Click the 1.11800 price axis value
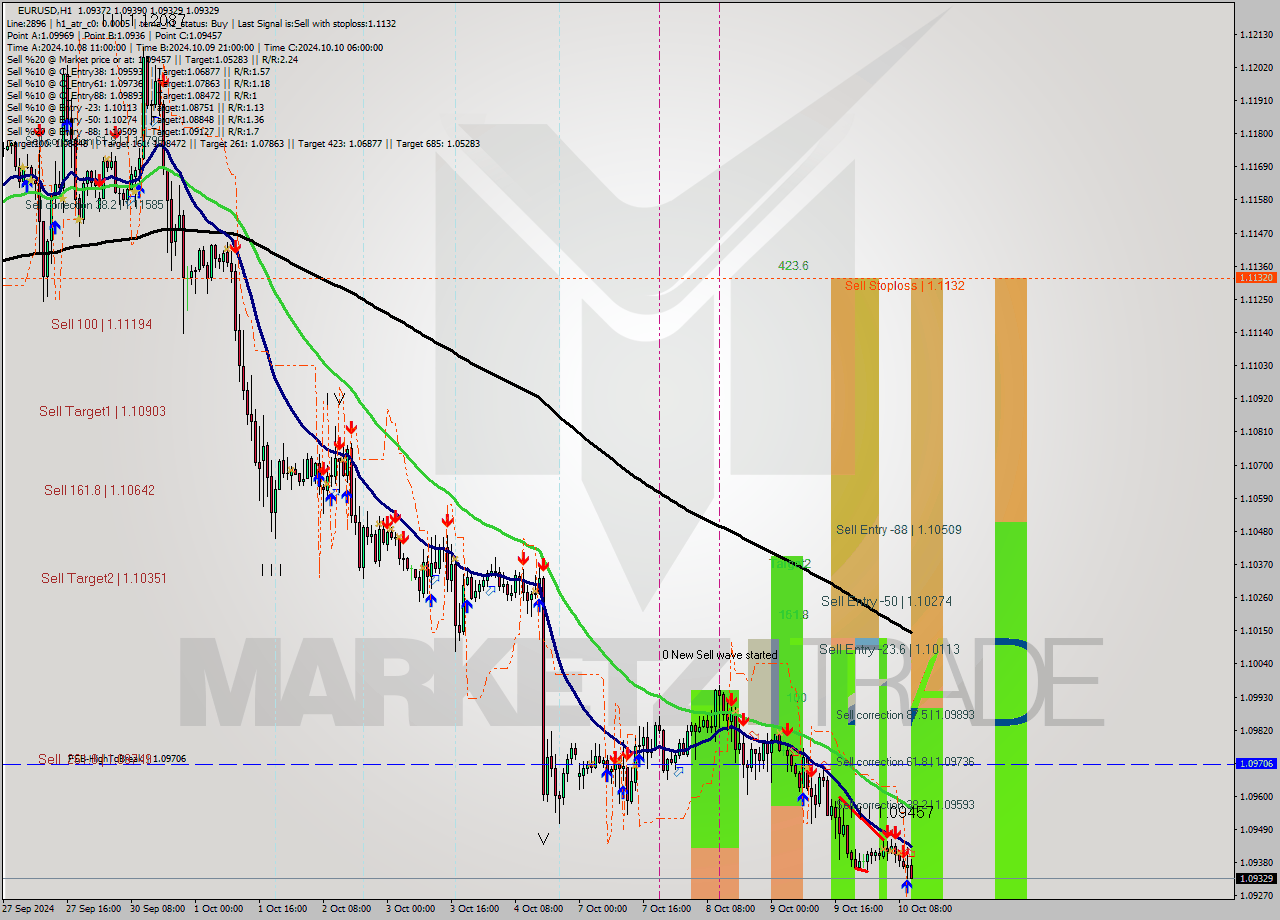The height and width of the screenshot is (920, 1280). click(x=1255, y=133)
